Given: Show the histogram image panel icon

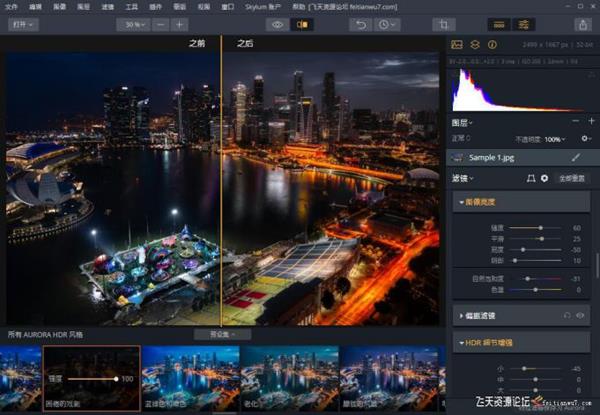Looking at the screenshot, I should coord(457,45).
